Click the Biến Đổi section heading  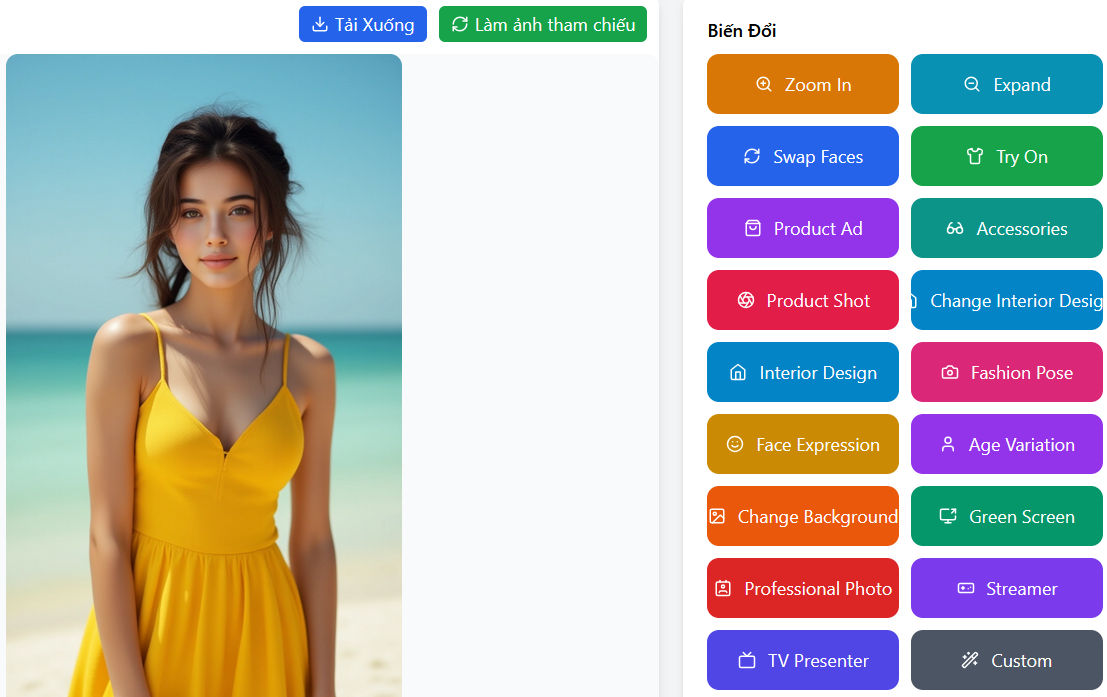click(x=742, y=31)
